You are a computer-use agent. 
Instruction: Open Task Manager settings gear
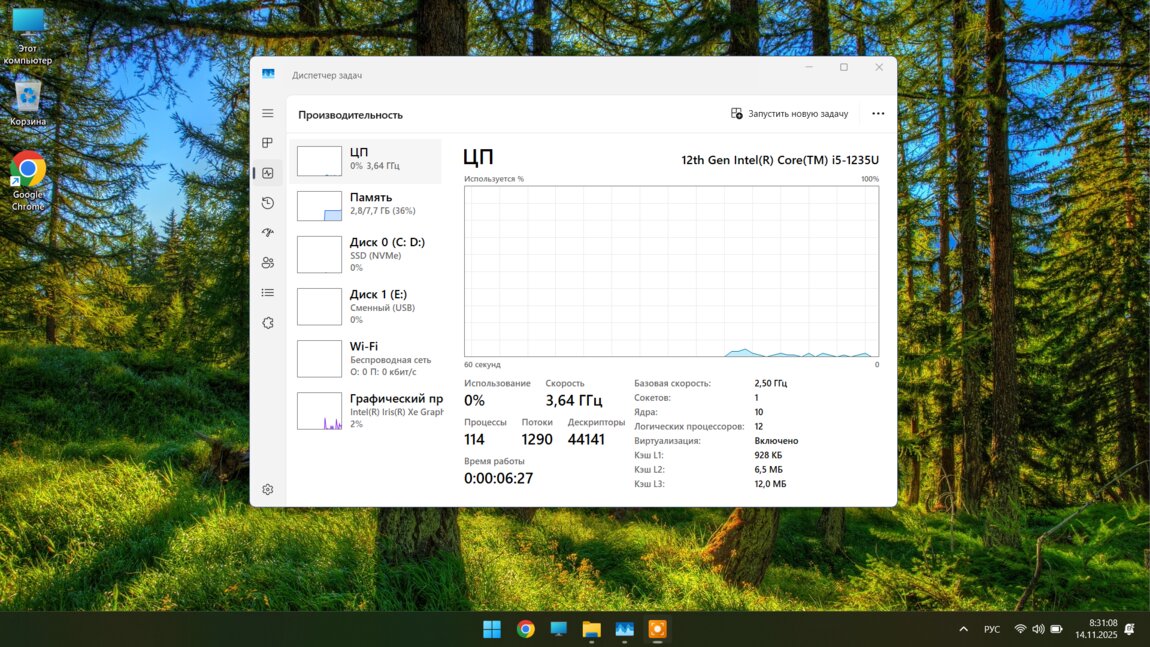(x=267, y=490)
